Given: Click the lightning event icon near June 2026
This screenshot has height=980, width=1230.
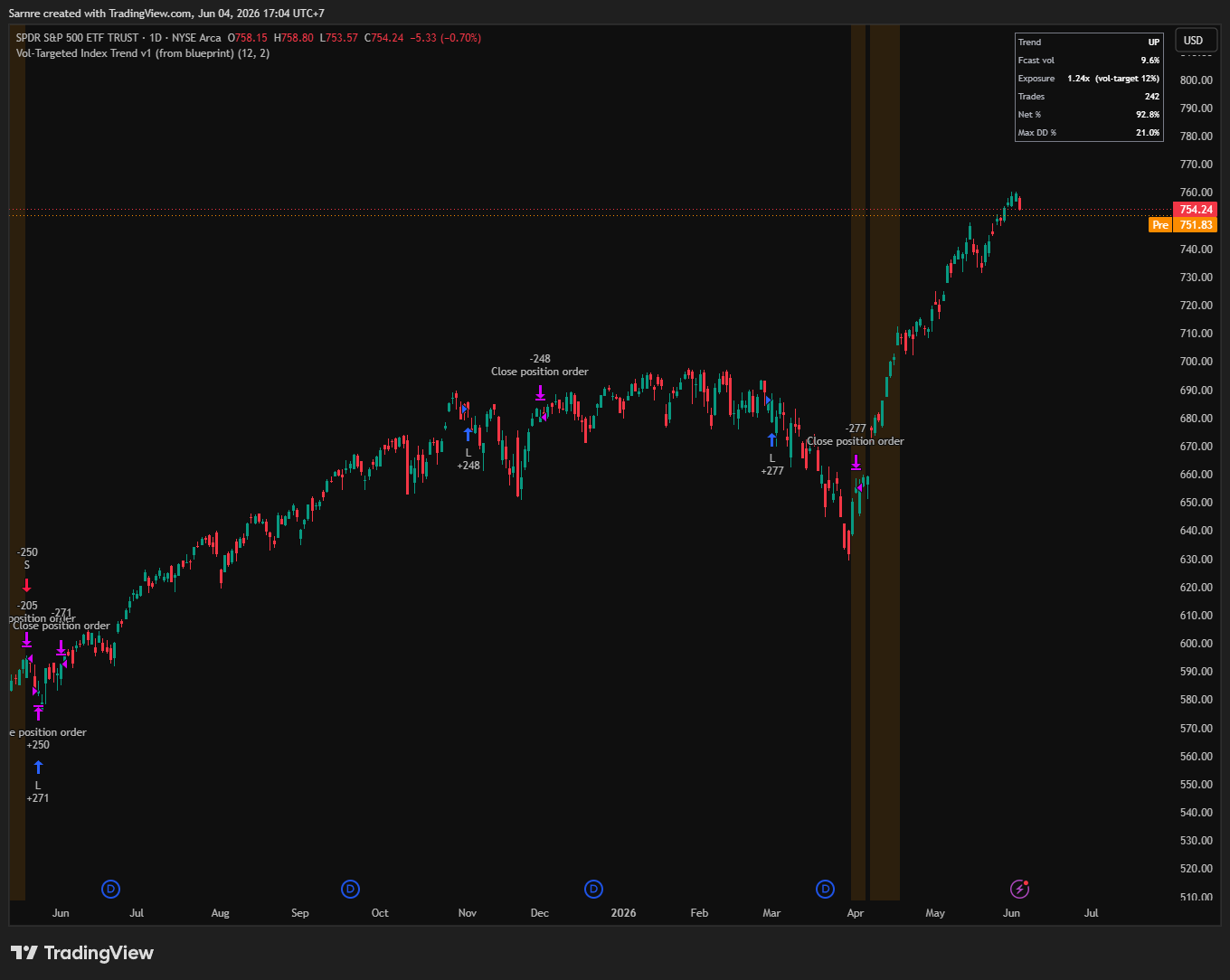Looking at the screenshot, I should pyautogui.click(x=1019, y=889).
